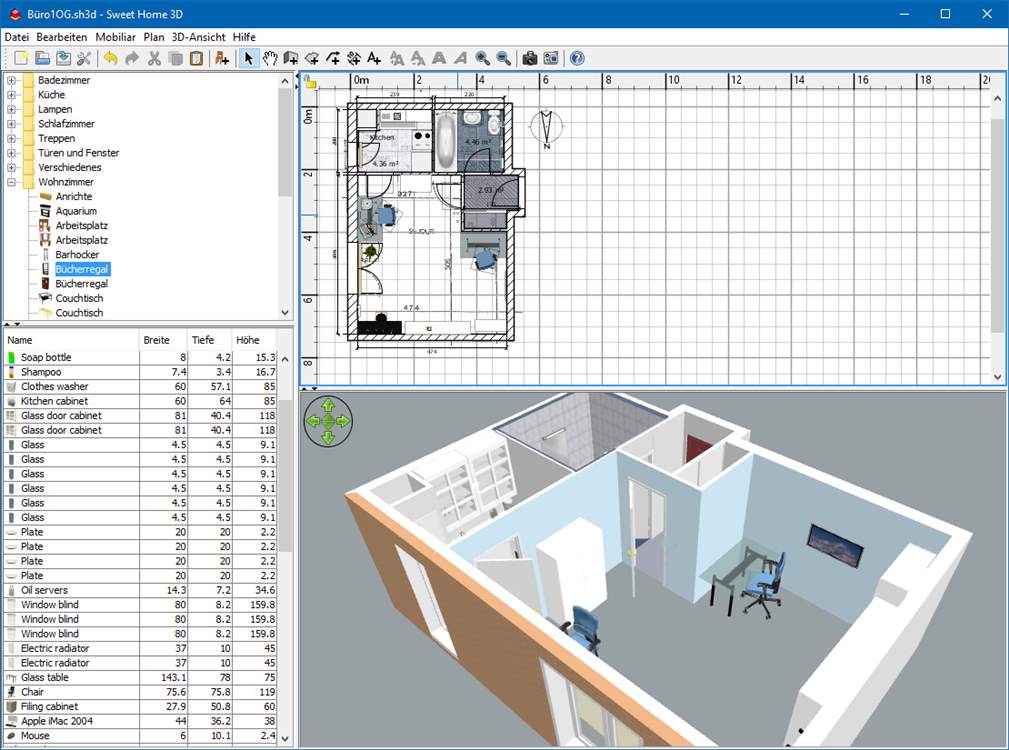1009x750 pixels.
Task: Choose the Create polylines tool
Action: click(333, 59)
